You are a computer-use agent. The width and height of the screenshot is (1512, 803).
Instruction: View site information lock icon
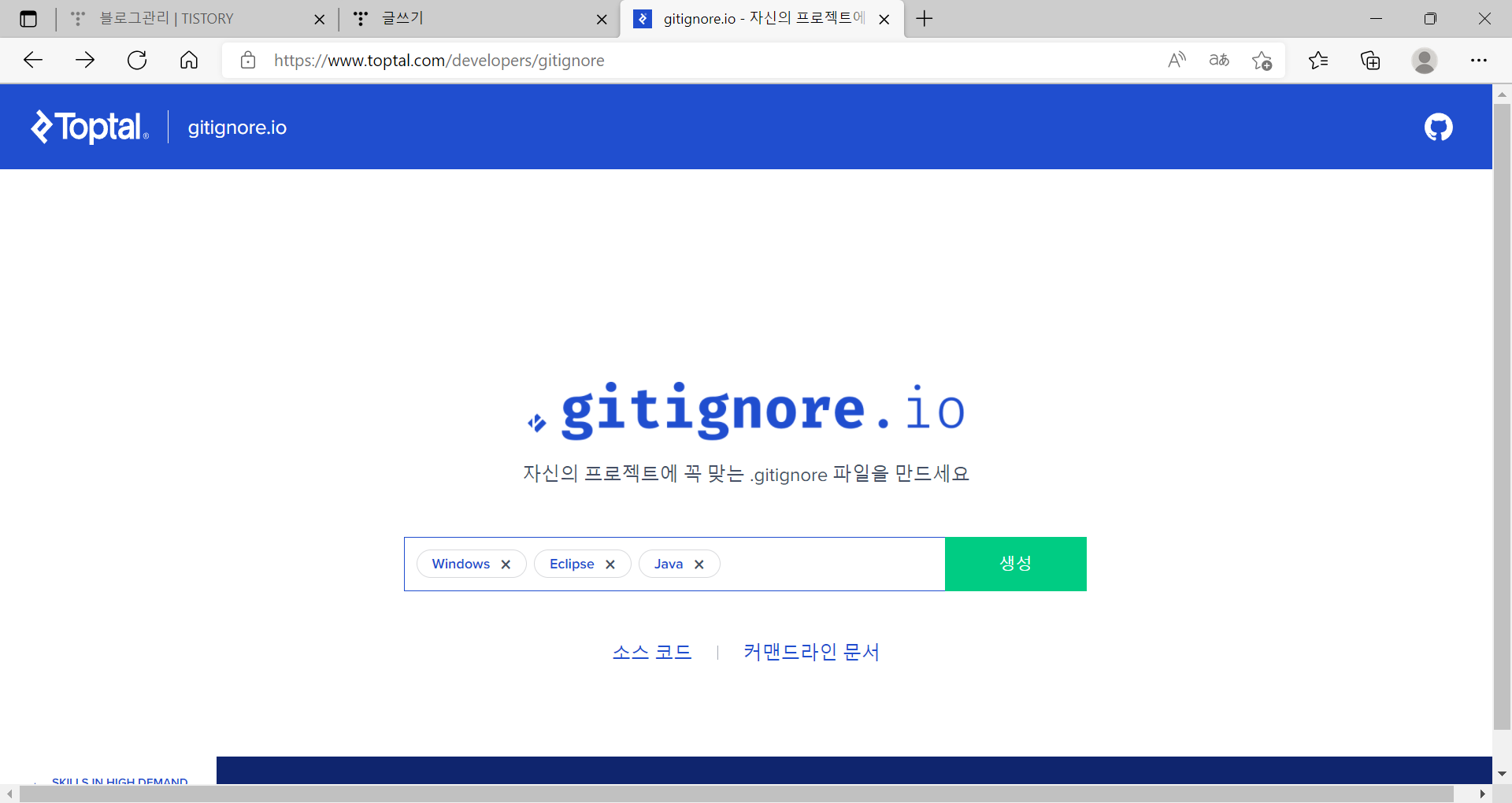[248, 60]
